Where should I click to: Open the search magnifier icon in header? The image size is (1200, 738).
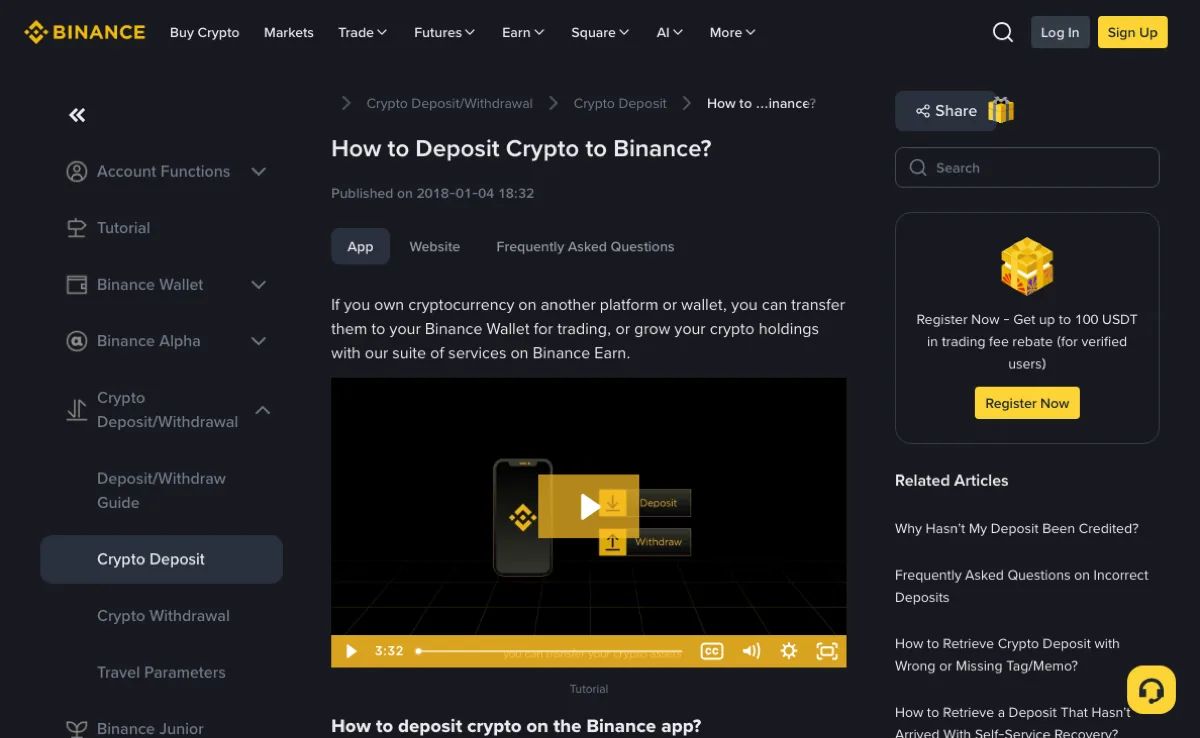point(1003,32)
